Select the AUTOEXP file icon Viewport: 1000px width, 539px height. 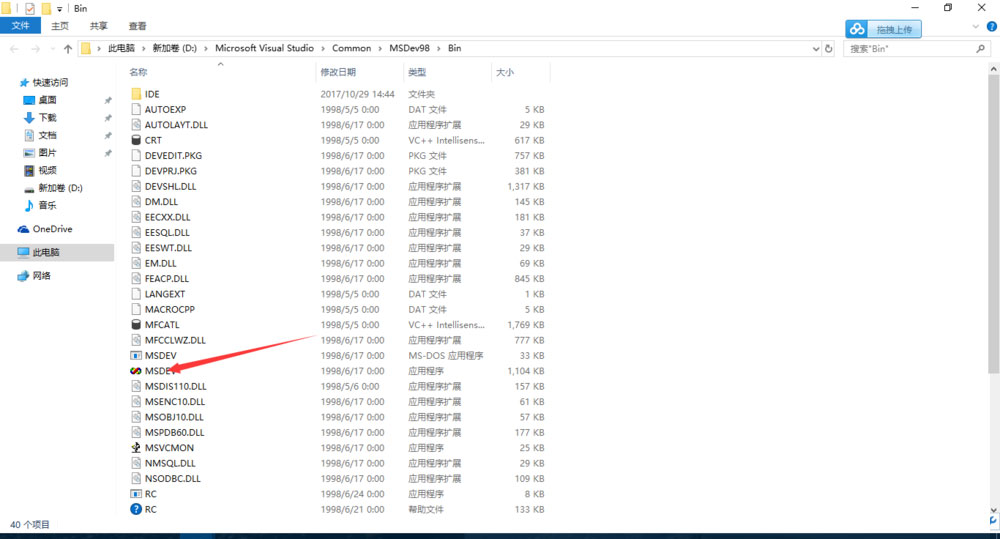pyautogui.click(x=136, y=109)
